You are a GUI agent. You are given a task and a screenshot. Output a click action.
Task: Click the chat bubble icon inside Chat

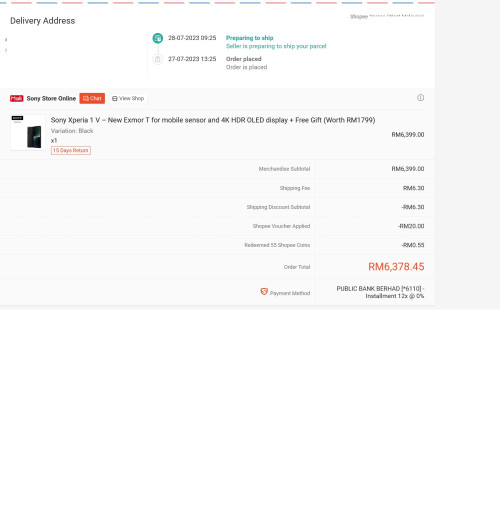tap(86, 98)
